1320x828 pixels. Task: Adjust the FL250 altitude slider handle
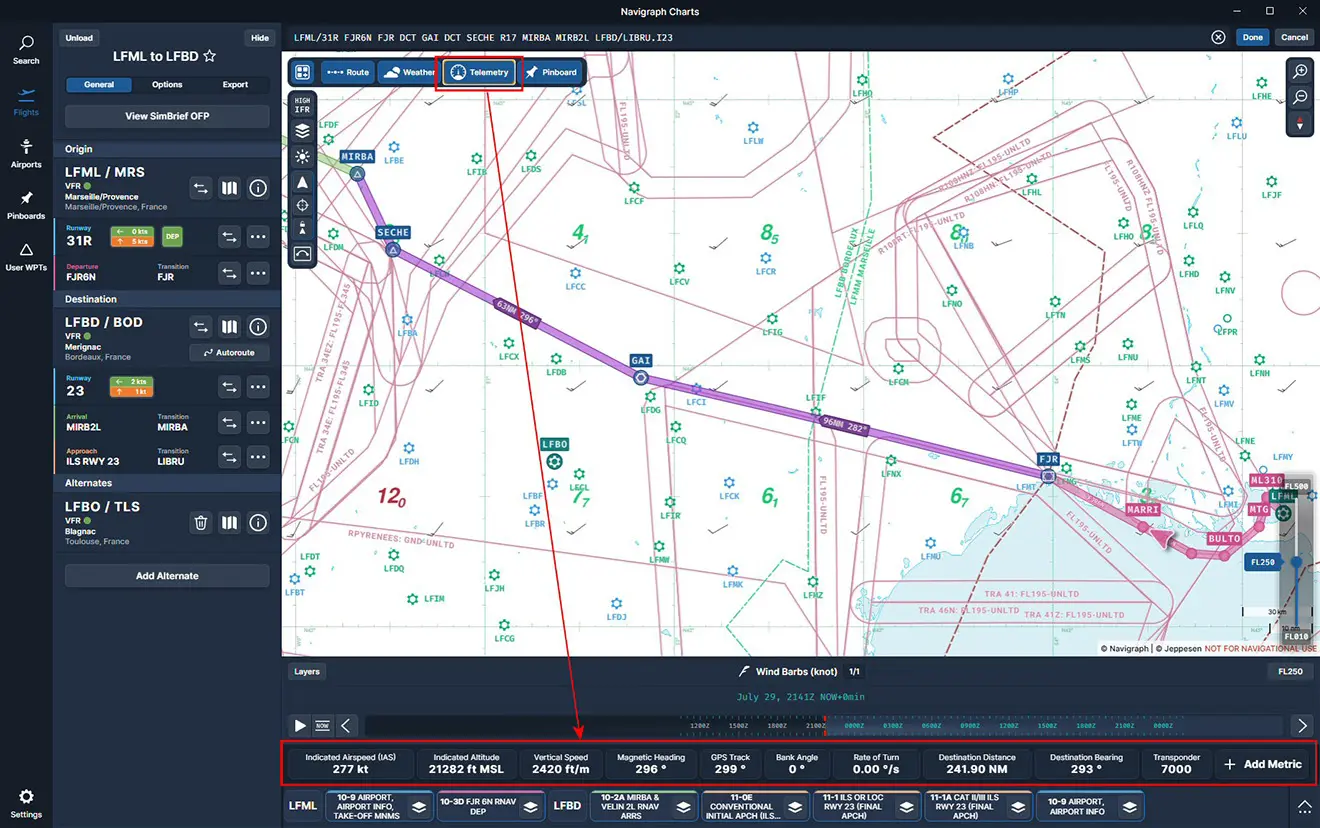(1296, 562)
